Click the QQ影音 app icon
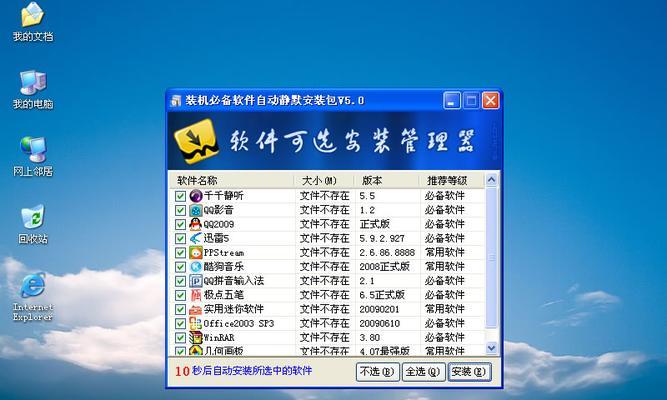This screenshot has width=667, height=400. point(196,210)
